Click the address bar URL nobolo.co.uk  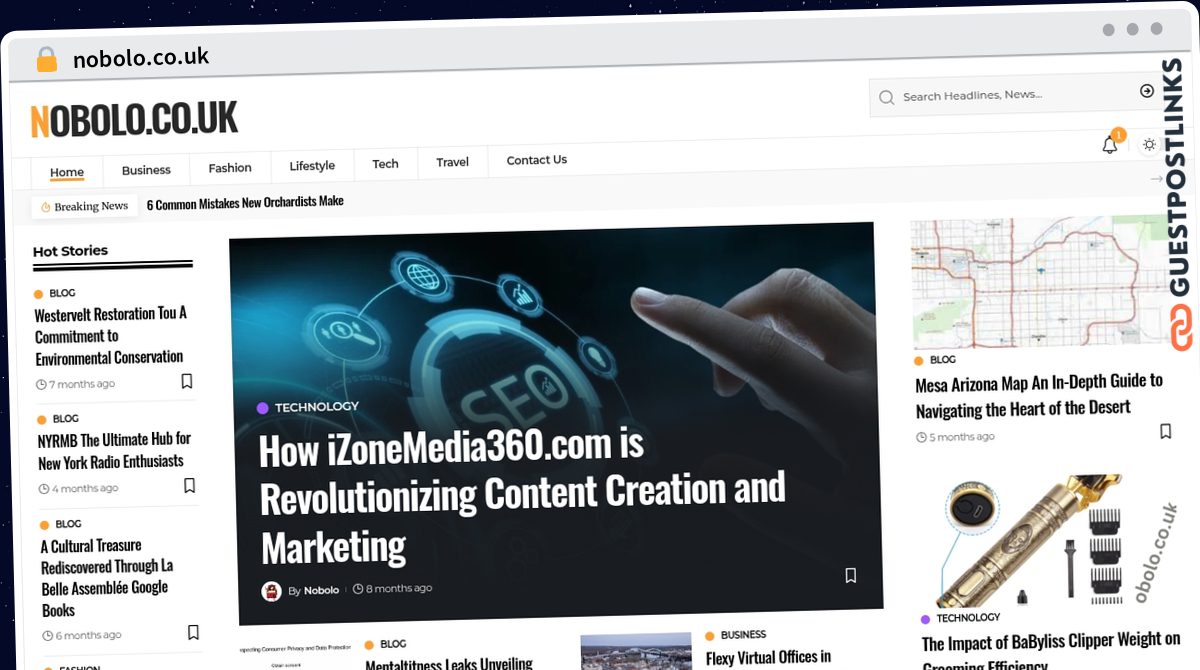(141, 58)
